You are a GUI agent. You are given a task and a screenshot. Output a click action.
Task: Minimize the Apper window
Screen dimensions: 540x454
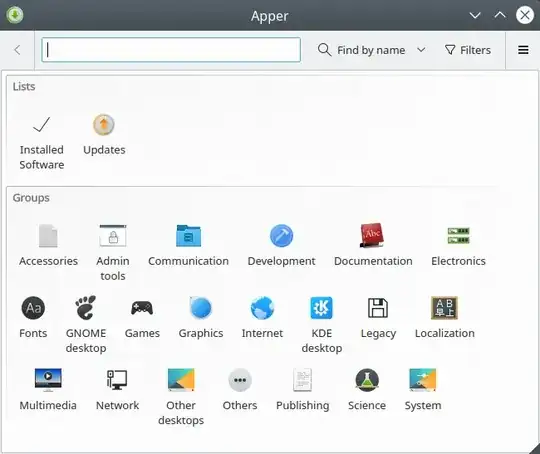475,15
